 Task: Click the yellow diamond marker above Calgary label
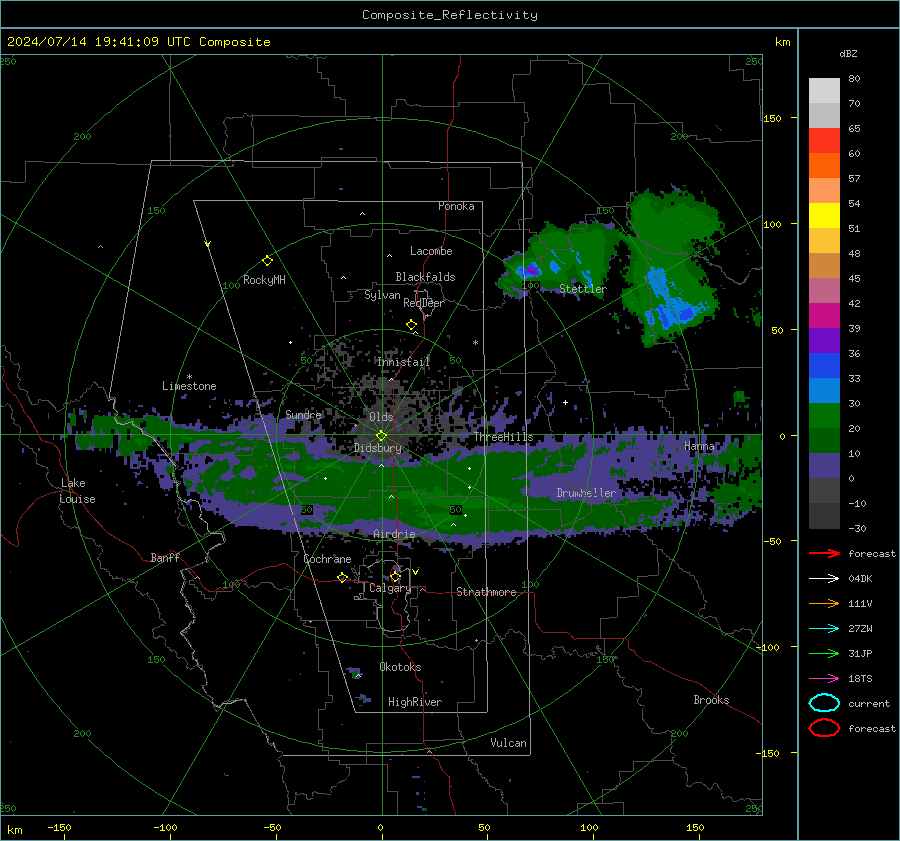[x=395, y=576]
